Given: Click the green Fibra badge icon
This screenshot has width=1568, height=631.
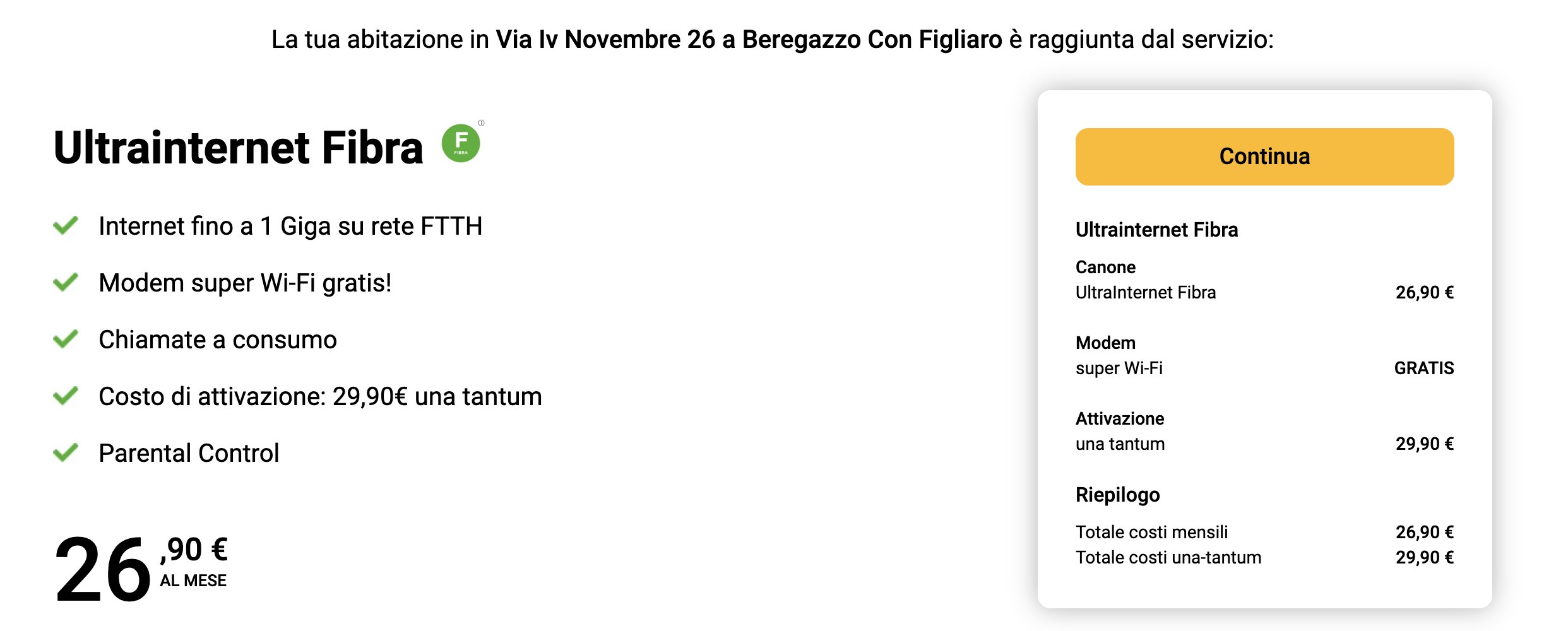Looking at the screenshot, I should pyautogui.click(x=461, y=143).
